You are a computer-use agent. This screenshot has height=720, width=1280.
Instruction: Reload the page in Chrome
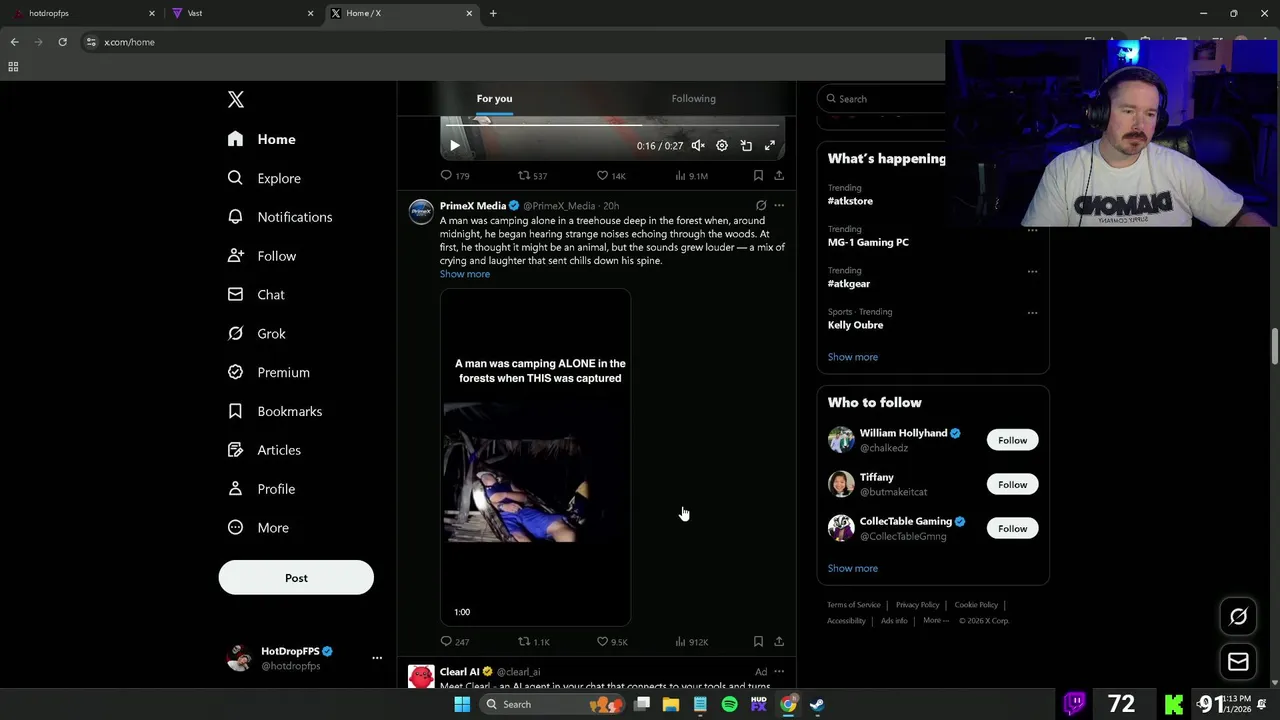click(x=62, y=42)
